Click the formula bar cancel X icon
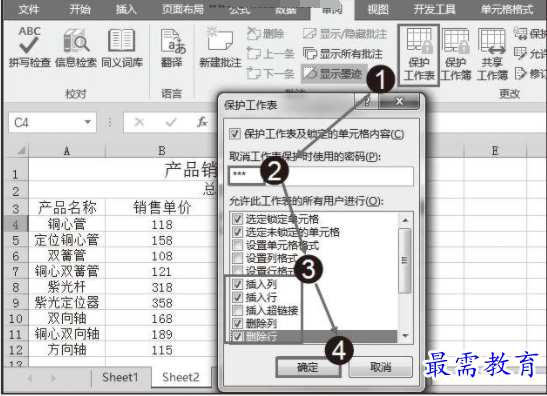The width and height of the screenshot is (547, 396). (139, 122)
